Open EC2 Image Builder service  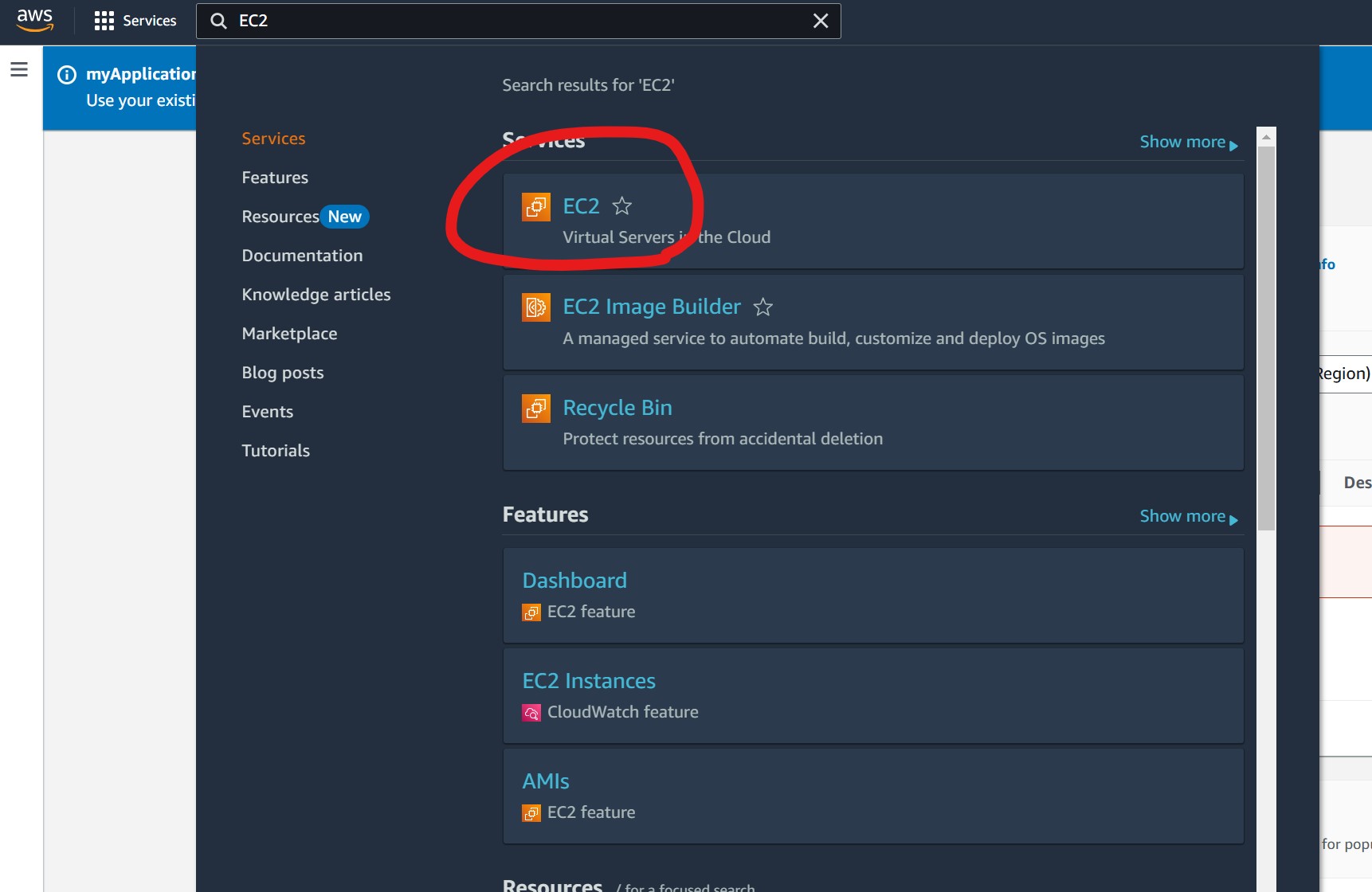click(x=652, y=307)
